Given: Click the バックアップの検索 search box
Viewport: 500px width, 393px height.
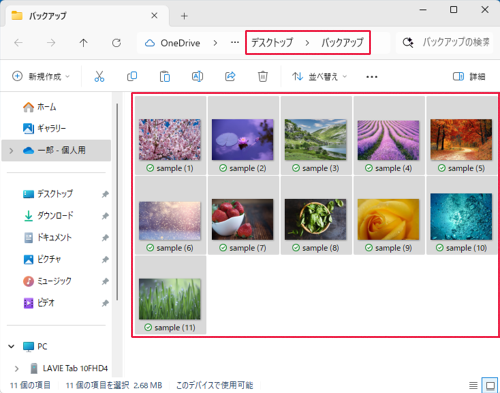Looking at the screenshot, I should pos(444,43).
